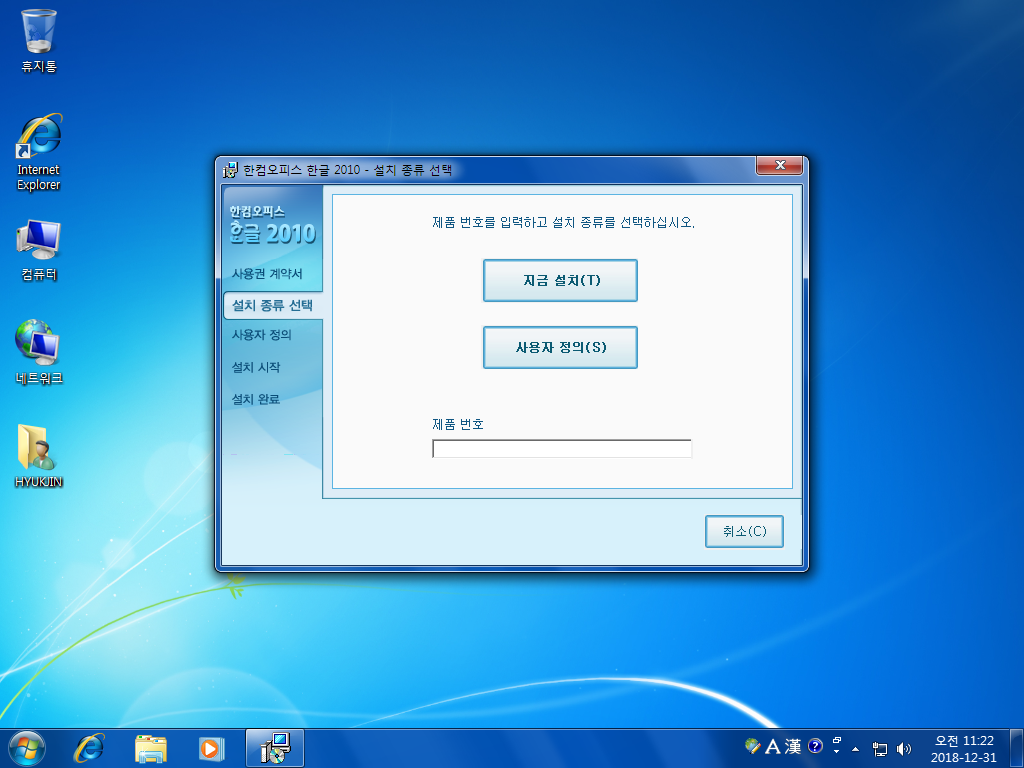The width and height of the screenshot is (1024, 768).
Task: Open the clock showing 오전 11:22
Action: click(x=964, y=749)
